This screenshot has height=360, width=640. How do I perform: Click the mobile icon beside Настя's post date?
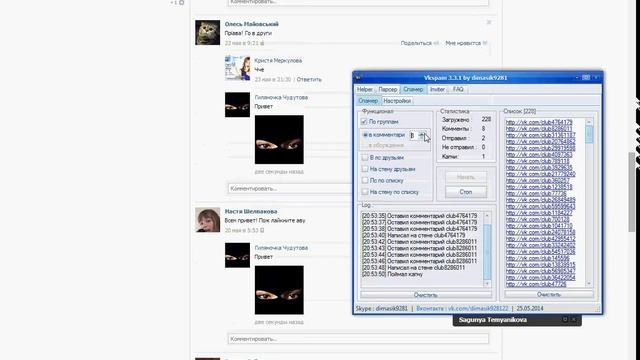(x=262, y=231)
